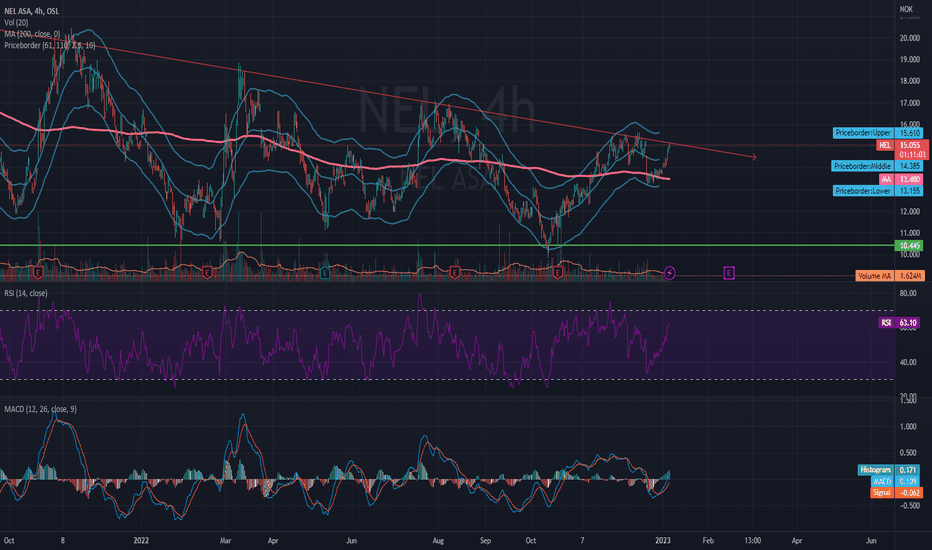Click the Signal -0.062 label
The height and width of the screenshot is (550, 932).
897,492
